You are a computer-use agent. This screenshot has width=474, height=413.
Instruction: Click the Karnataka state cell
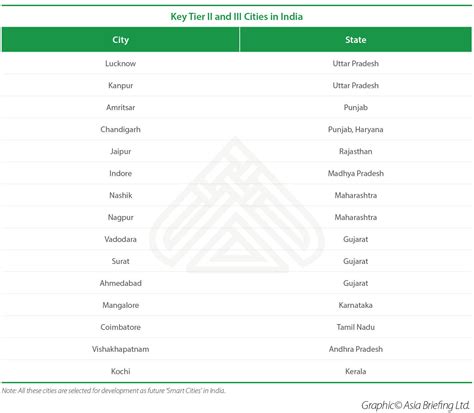[x=355, y=305]
